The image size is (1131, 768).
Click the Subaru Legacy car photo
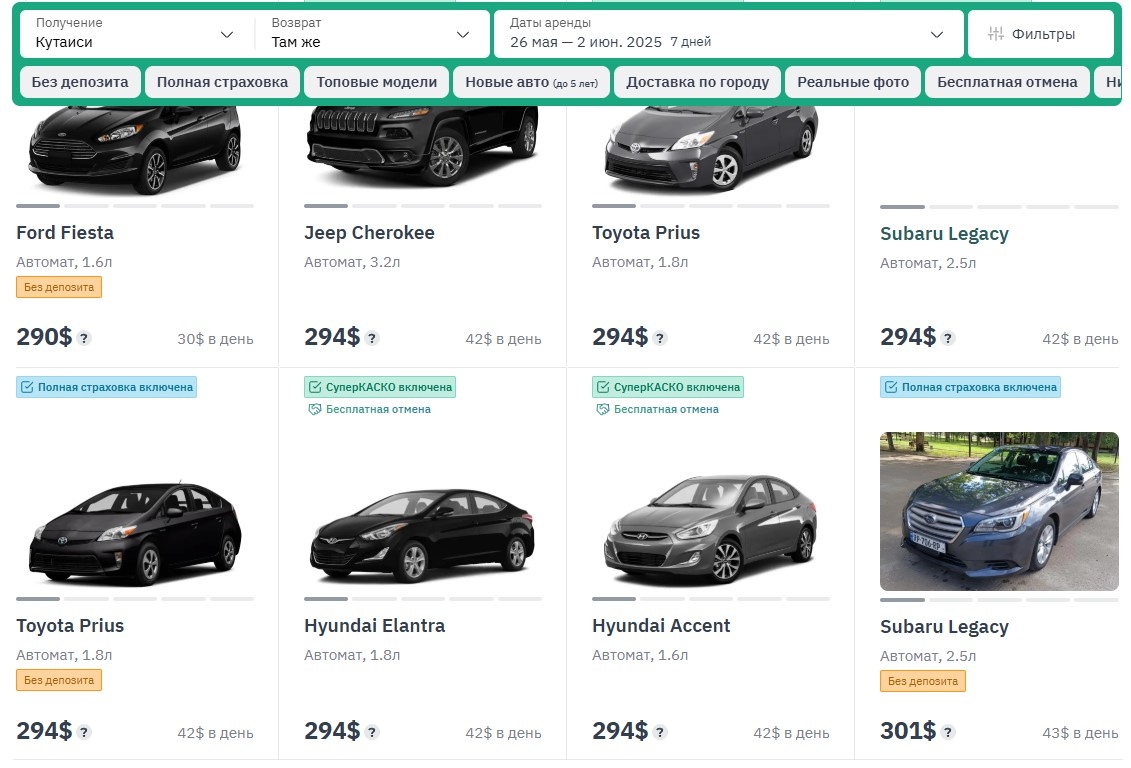[x=999, y=511]
